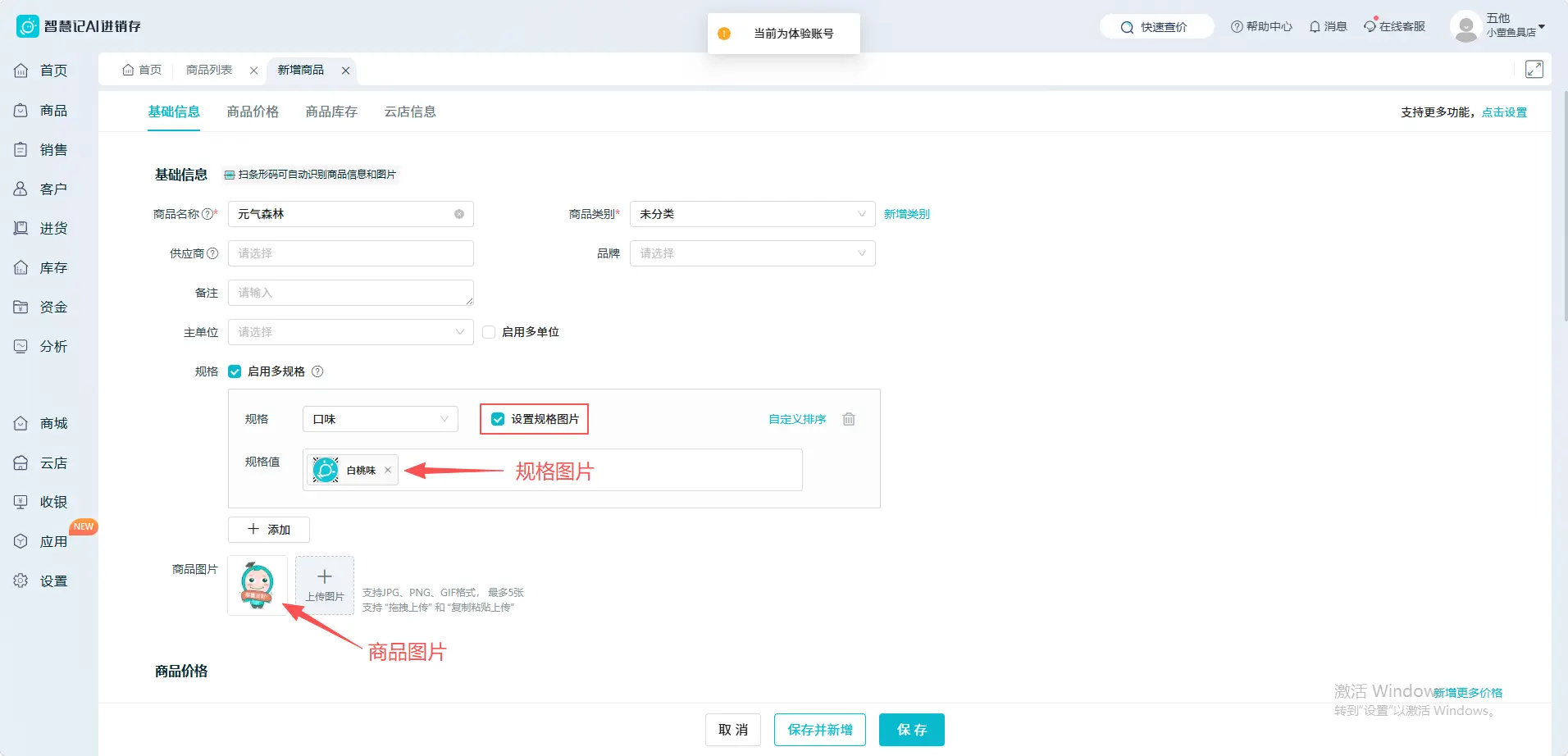Open the 客户 sidebar section
Viewport: 1568px width, 756px height.
click(41, 189)
